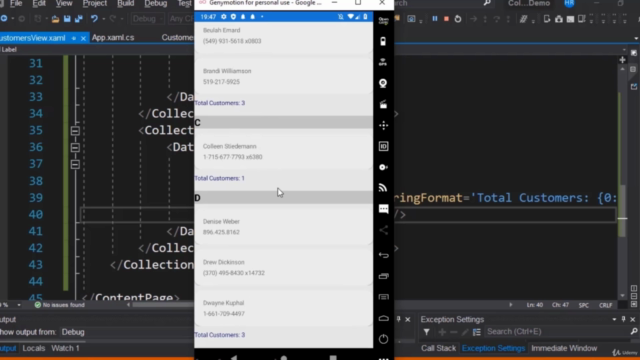Click the C group header in emulator
The height and width of the screenshot is (360, 640).
click(x=283, y=122)
